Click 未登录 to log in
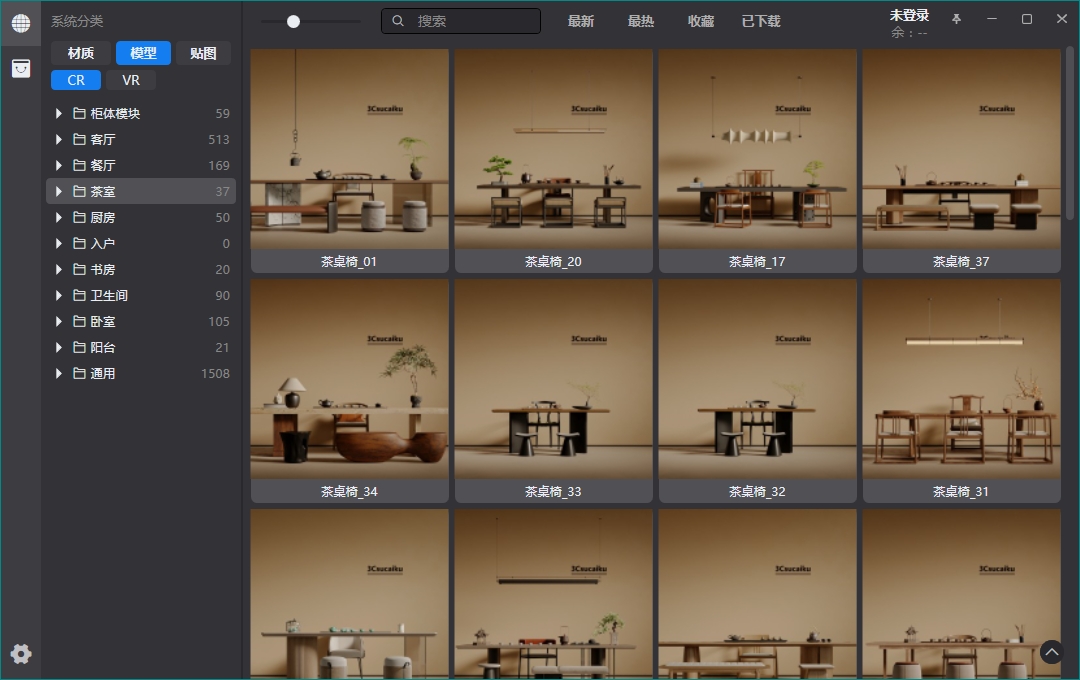The width and height of the screenshot is (1080, 680). pyautogui.click(x=909, y=15)
